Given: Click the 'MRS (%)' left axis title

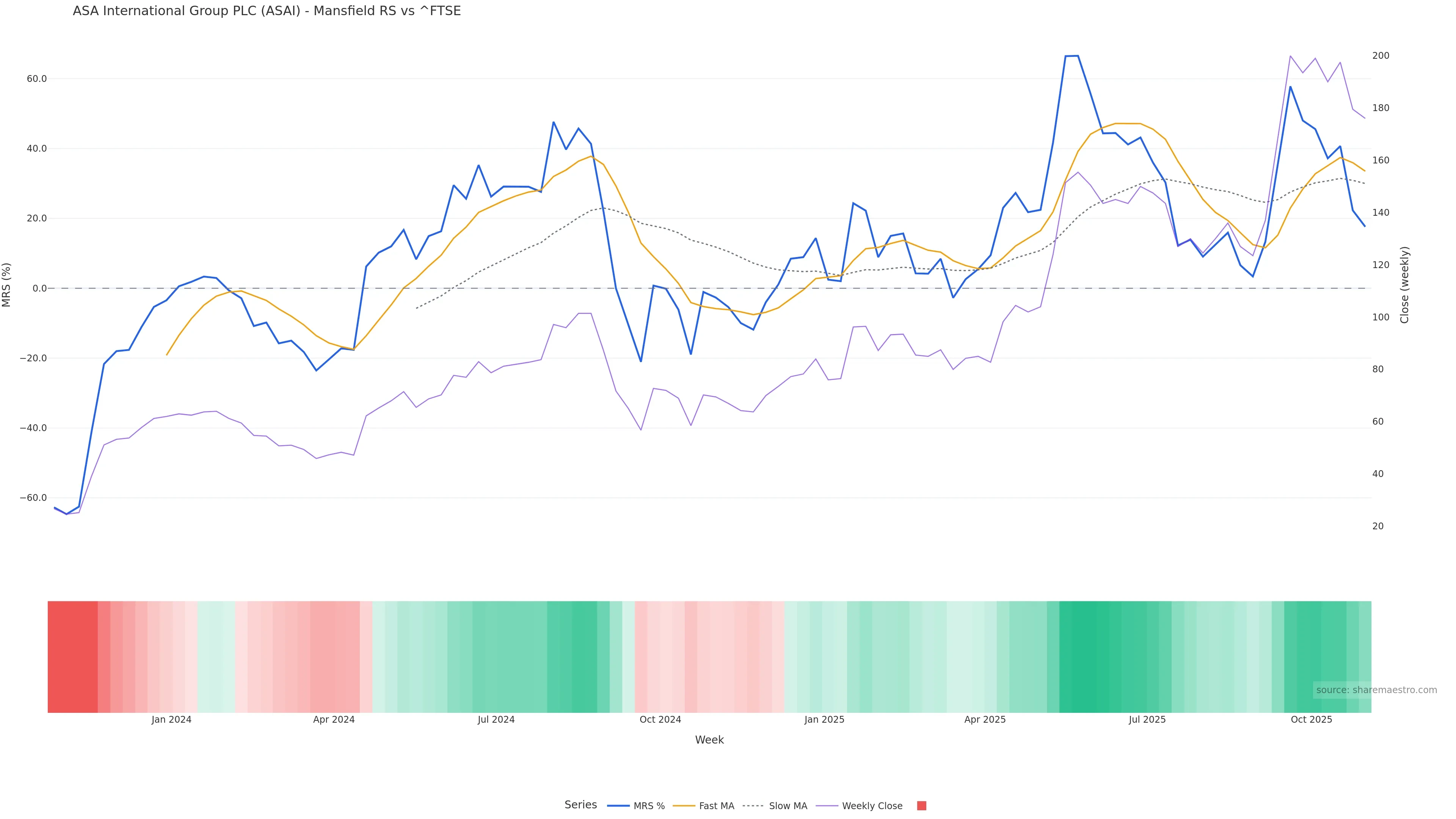Looking at the screenshot, I should [7, 285].
